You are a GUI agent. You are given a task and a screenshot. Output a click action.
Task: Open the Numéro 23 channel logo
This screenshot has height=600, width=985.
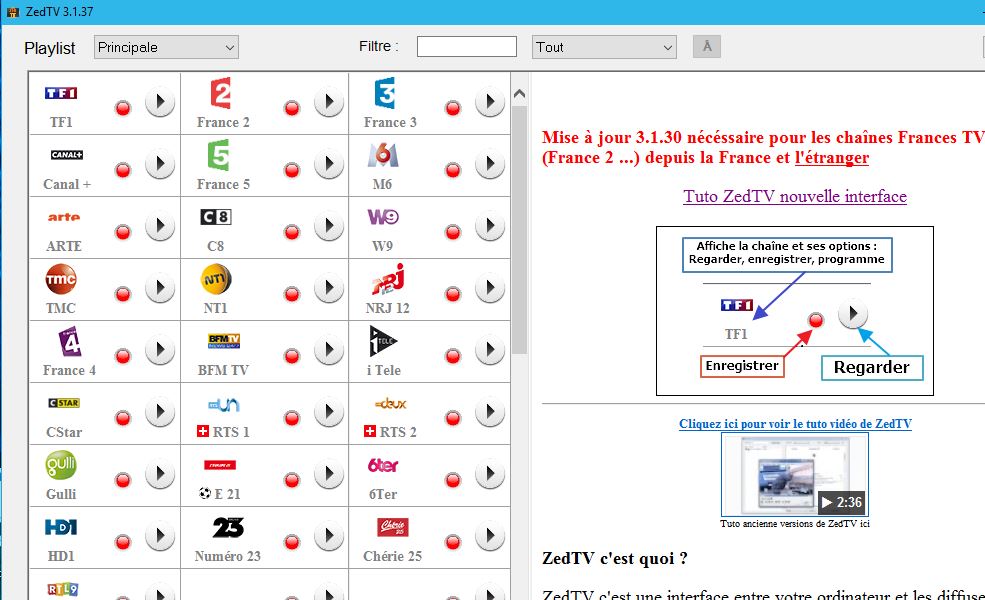(227, 529)
